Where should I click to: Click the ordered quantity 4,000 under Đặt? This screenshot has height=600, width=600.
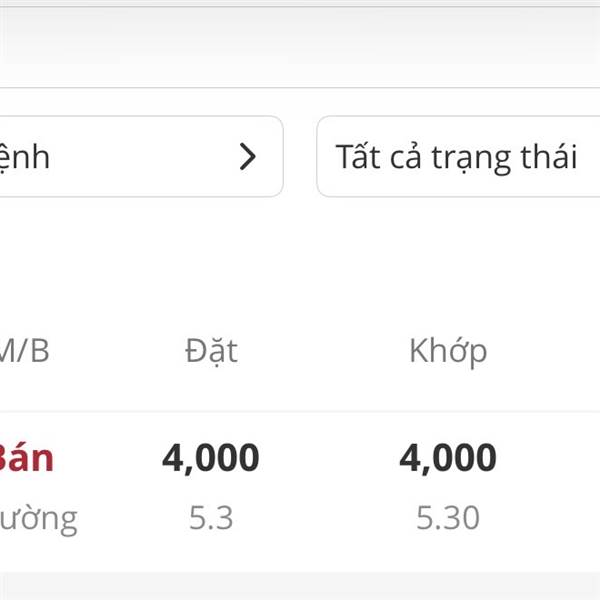211,458
